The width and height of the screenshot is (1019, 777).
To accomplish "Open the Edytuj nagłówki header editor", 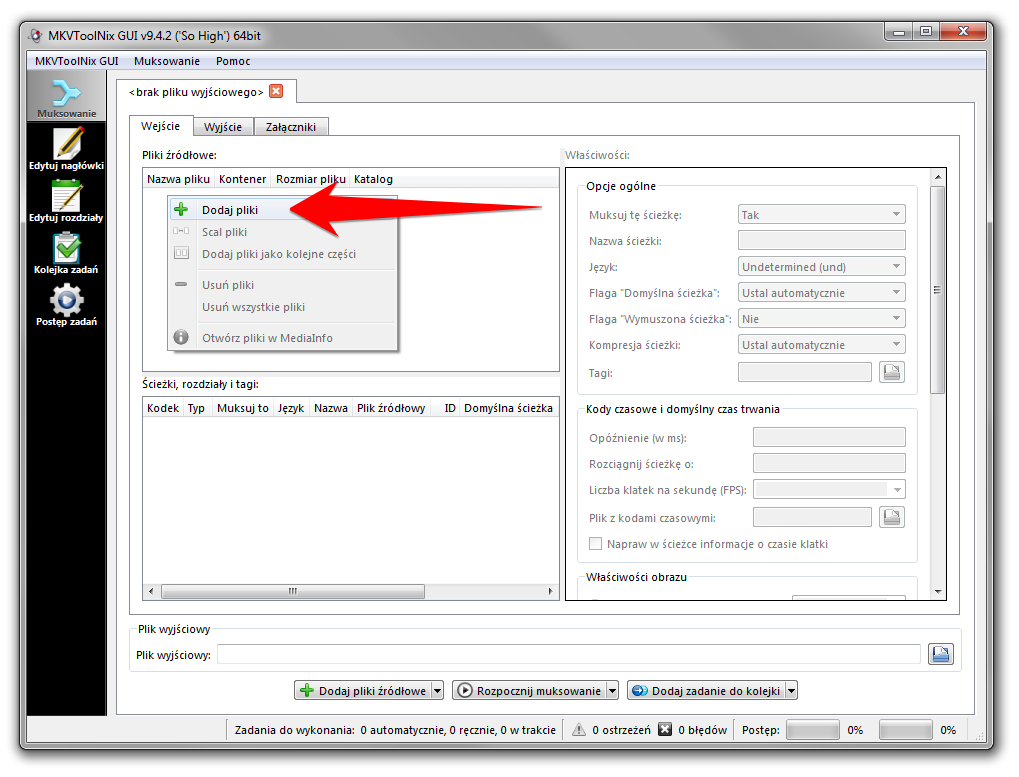I will 66,149.
